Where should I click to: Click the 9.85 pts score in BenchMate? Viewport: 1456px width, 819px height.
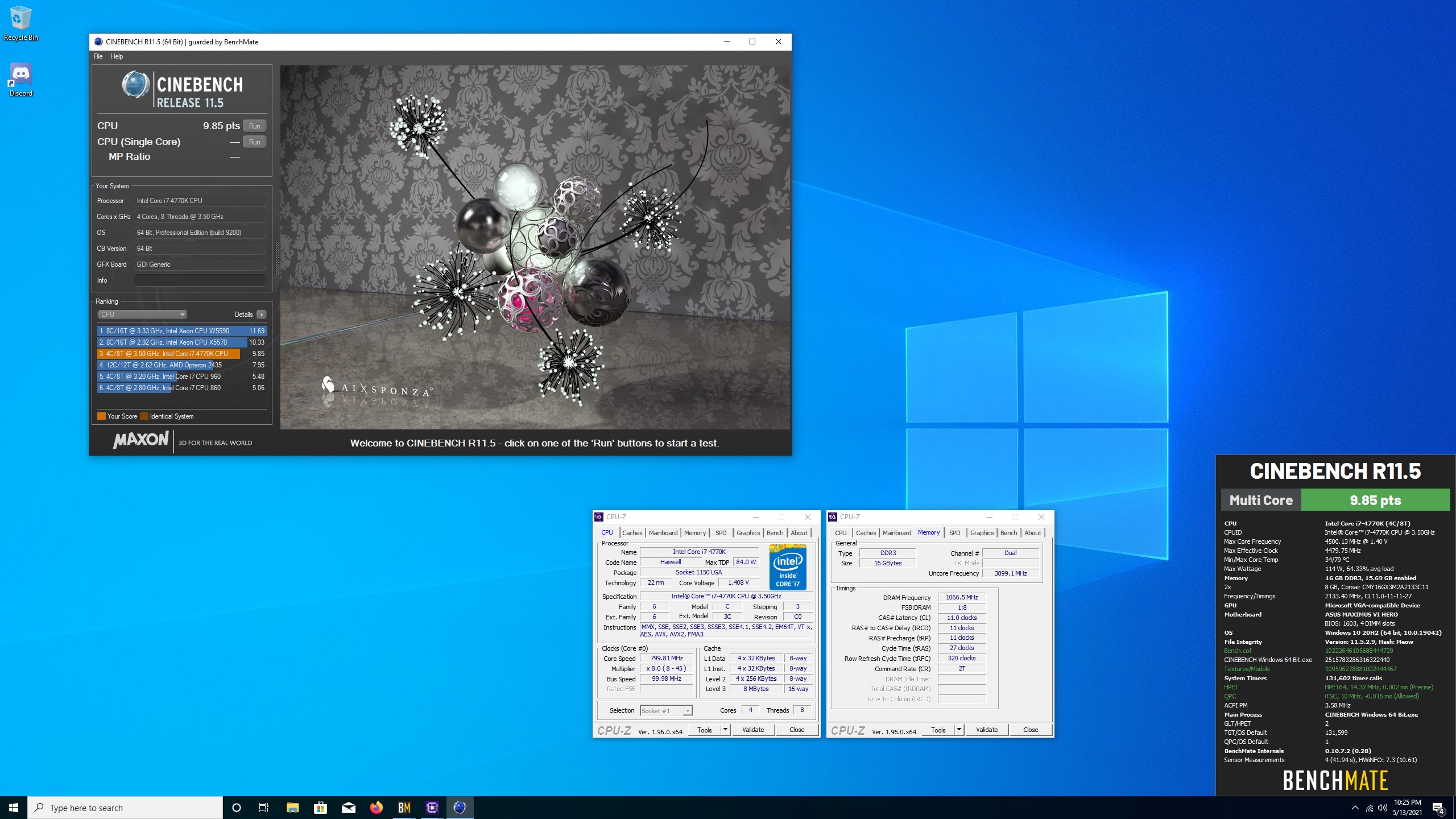click(x=1375, y=500)
